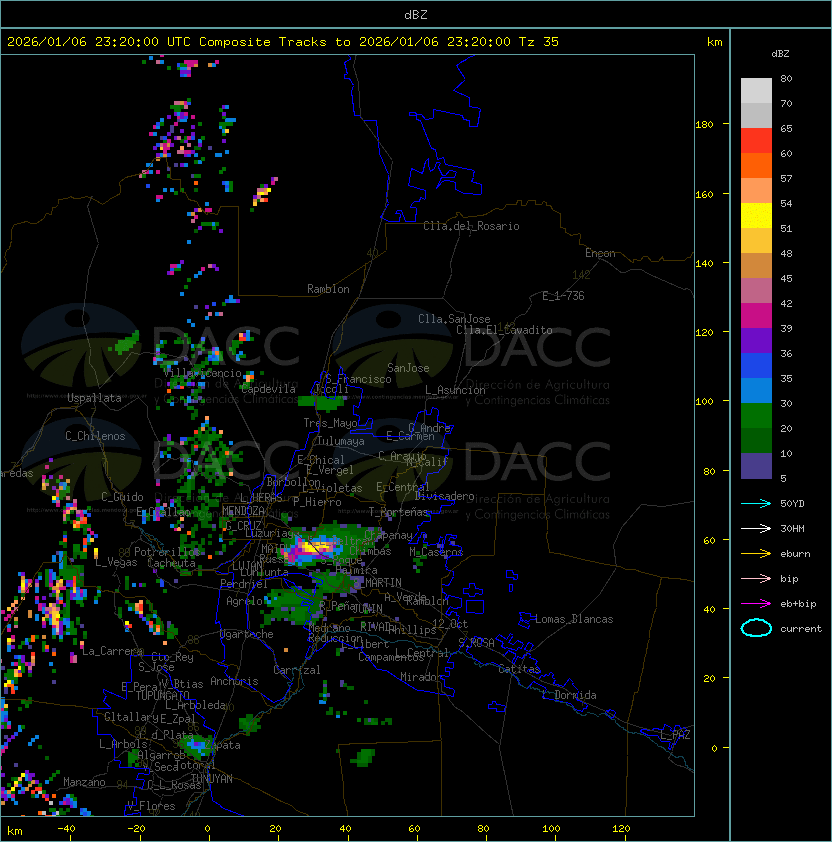This screenshot has height=842, width=832.
Task: Pick the mauve swatch below the 45 label
Action: pos(756,291)
